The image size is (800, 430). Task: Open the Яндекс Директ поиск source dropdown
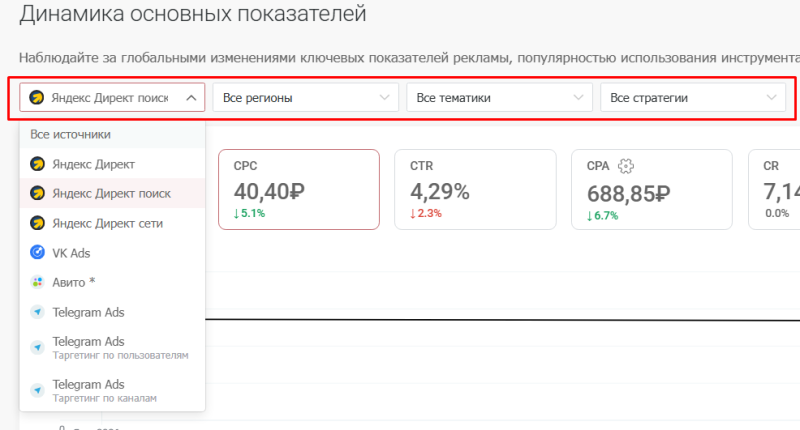[112, 97]
